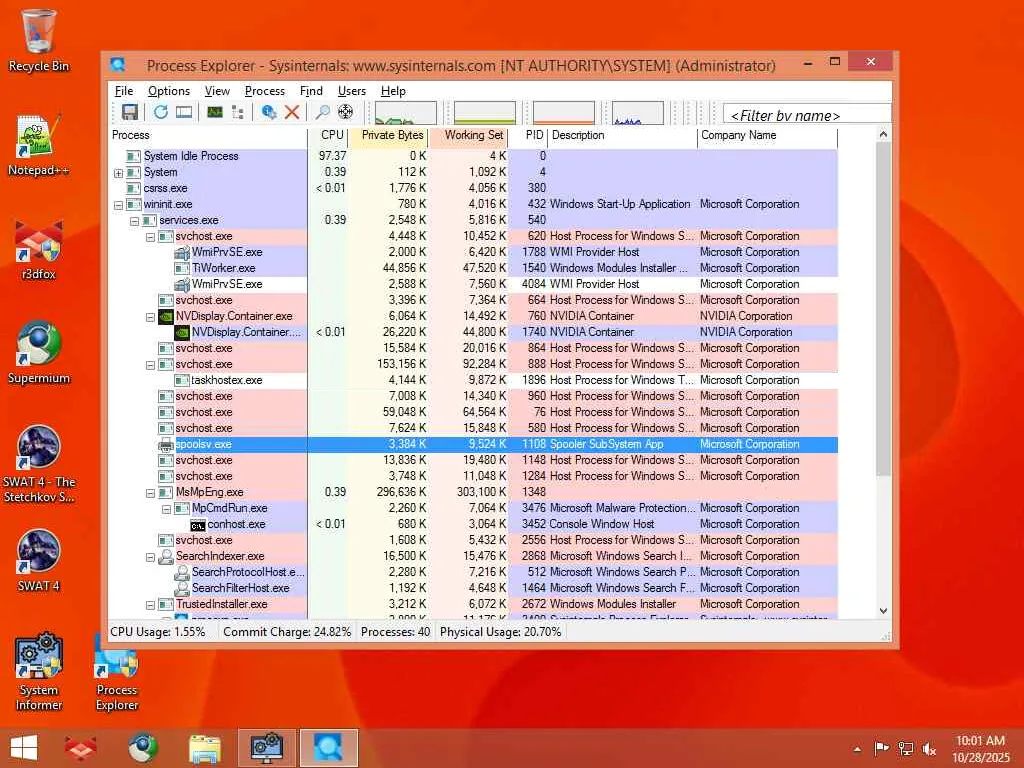This screenshot has height=768, width=1024.
Task: Open the Help menu
Action: 393,91
